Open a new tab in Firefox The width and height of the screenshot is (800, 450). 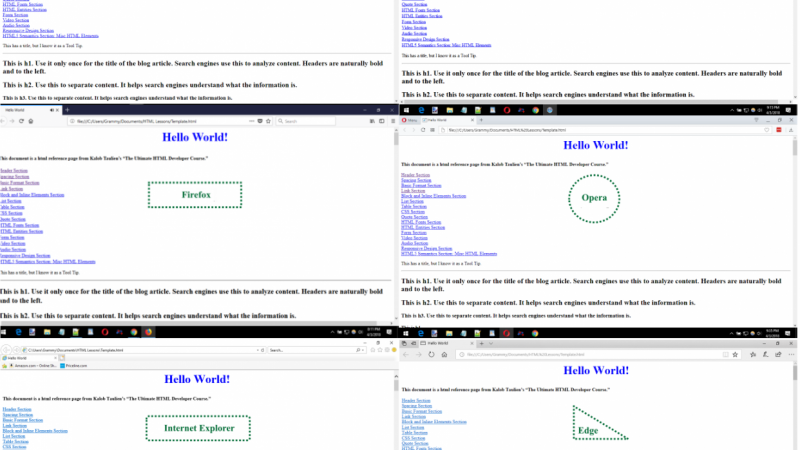(x=67, y=110)
